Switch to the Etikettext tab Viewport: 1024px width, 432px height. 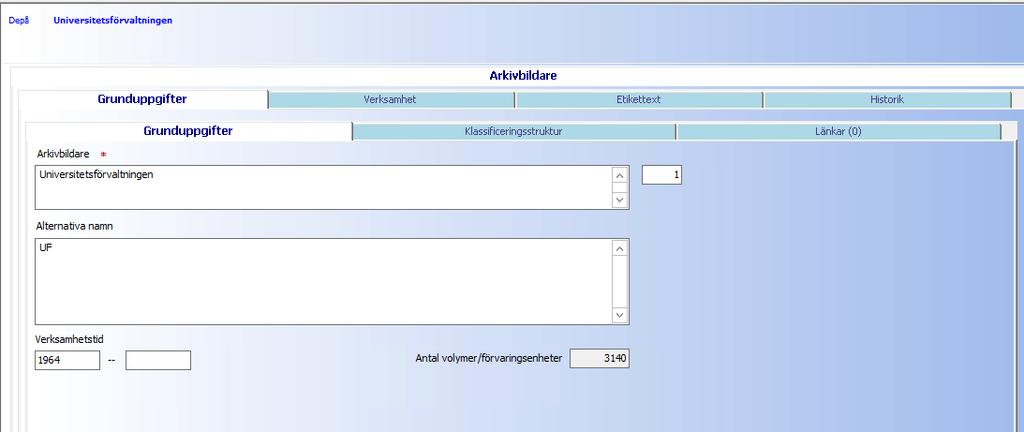[x=639, y=100]
